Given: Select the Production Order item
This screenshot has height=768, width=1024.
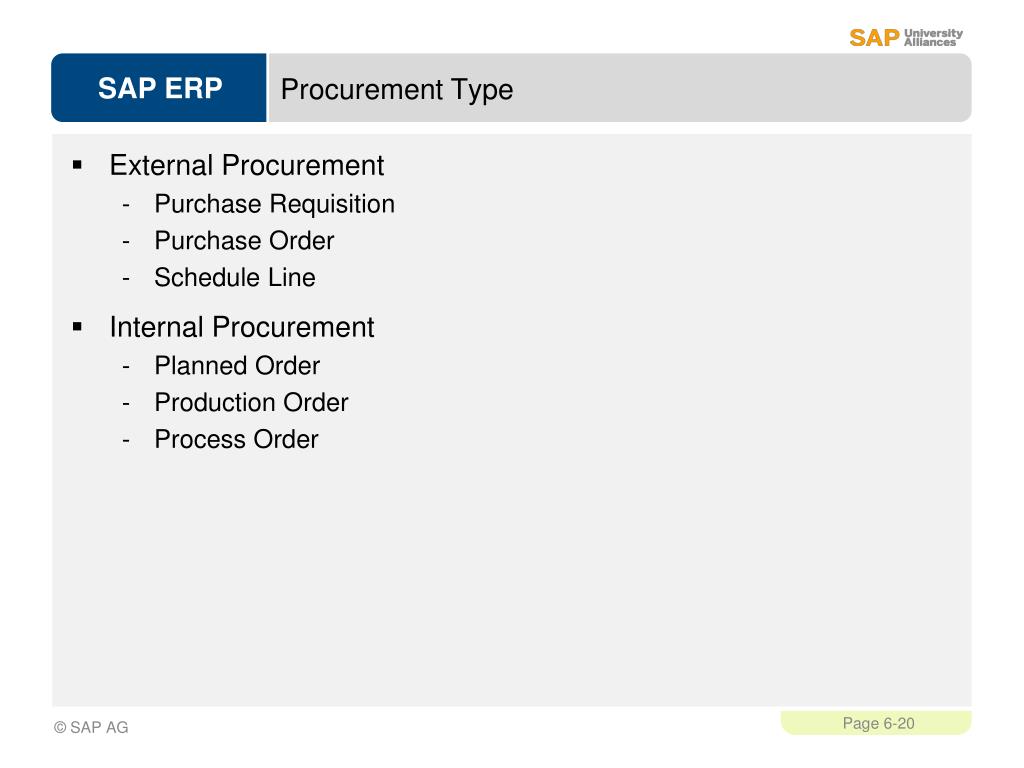Looking at the screenshot, I should click(251, 402).
